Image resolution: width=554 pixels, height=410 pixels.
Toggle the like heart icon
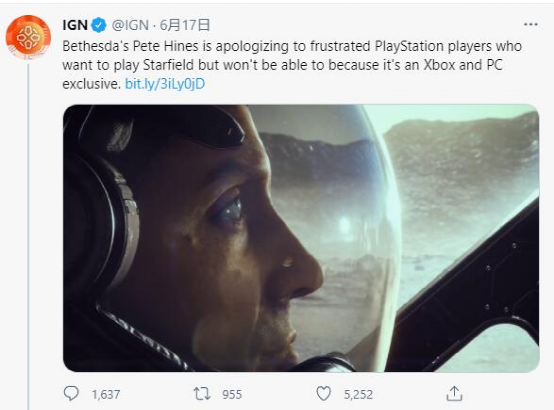(323, 394)
